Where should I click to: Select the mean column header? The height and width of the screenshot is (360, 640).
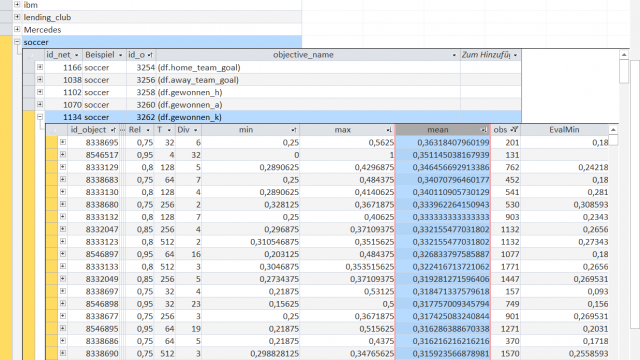click(443, 130)
